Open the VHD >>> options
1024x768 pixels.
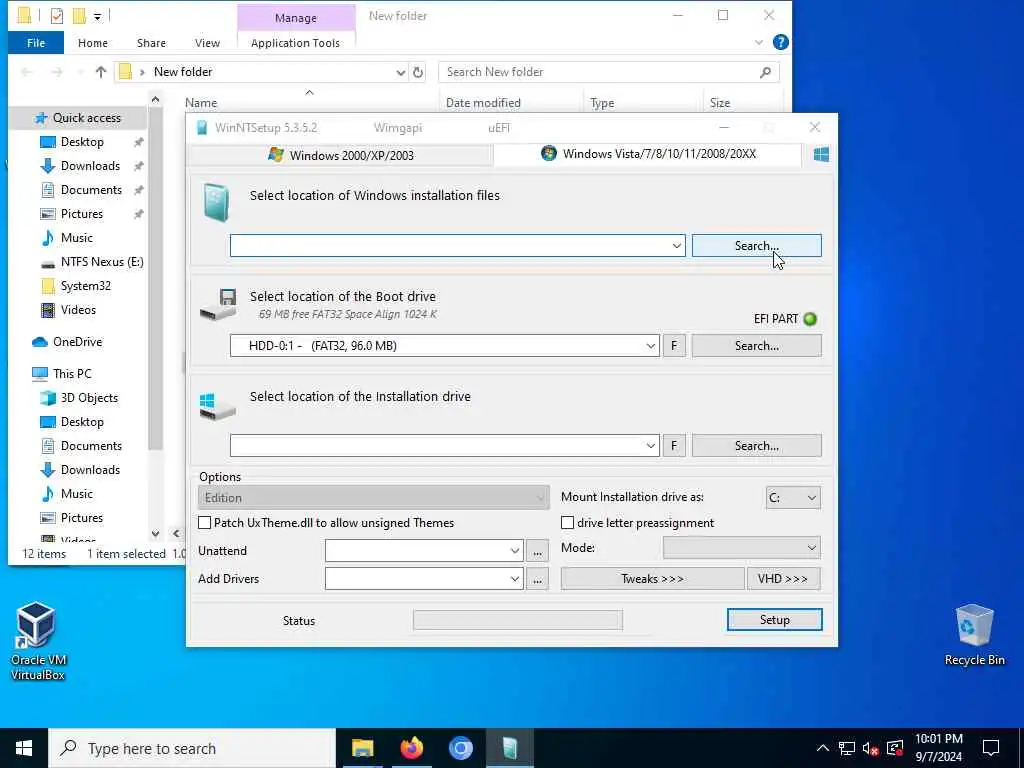(x=783, y=579)
